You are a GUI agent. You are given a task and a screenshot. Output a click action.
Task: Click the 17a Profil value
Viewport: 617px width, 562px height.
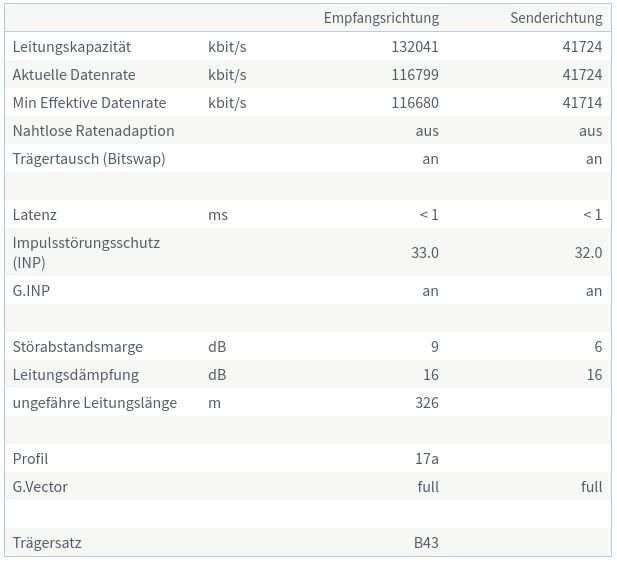(426, 458)
